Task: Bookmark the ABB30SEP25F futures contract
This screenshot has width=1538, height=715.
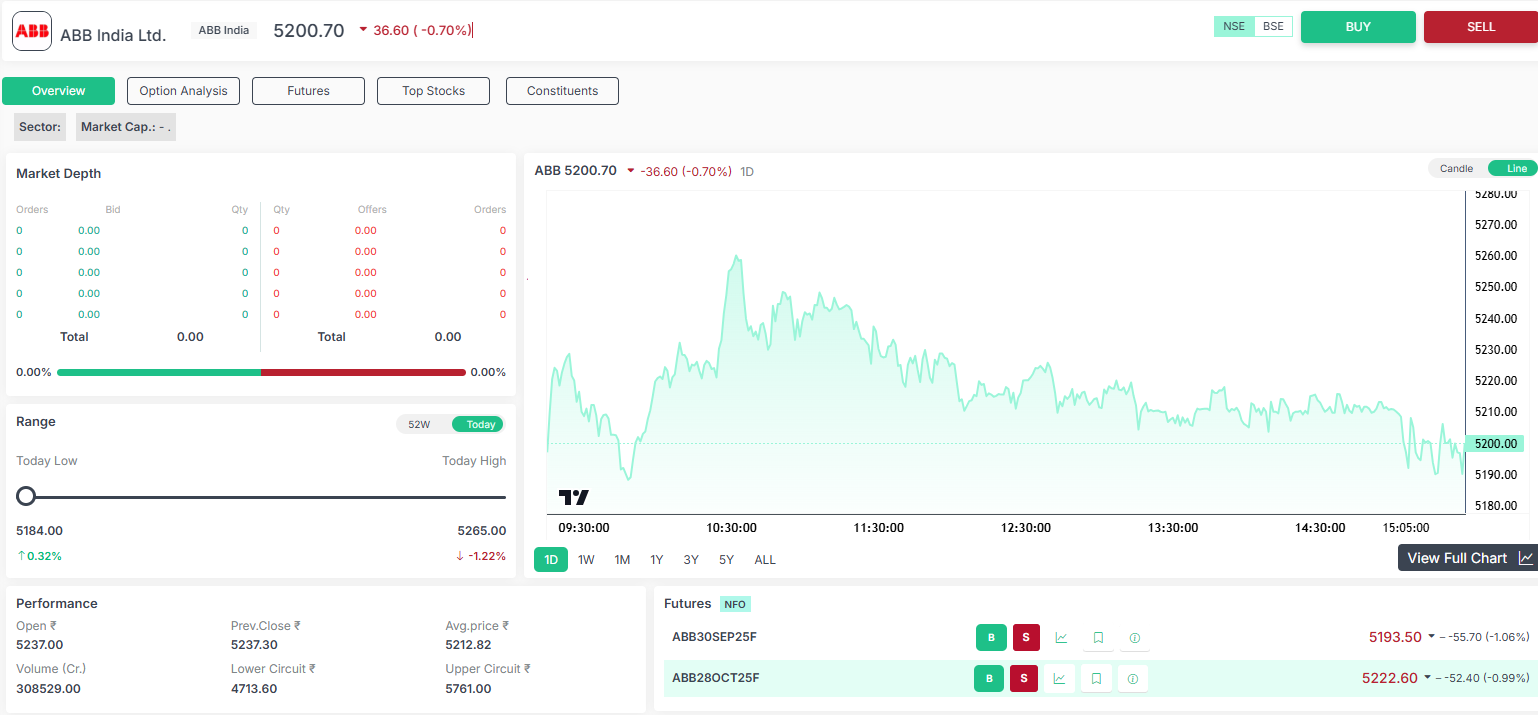Action: [1098, 638]
